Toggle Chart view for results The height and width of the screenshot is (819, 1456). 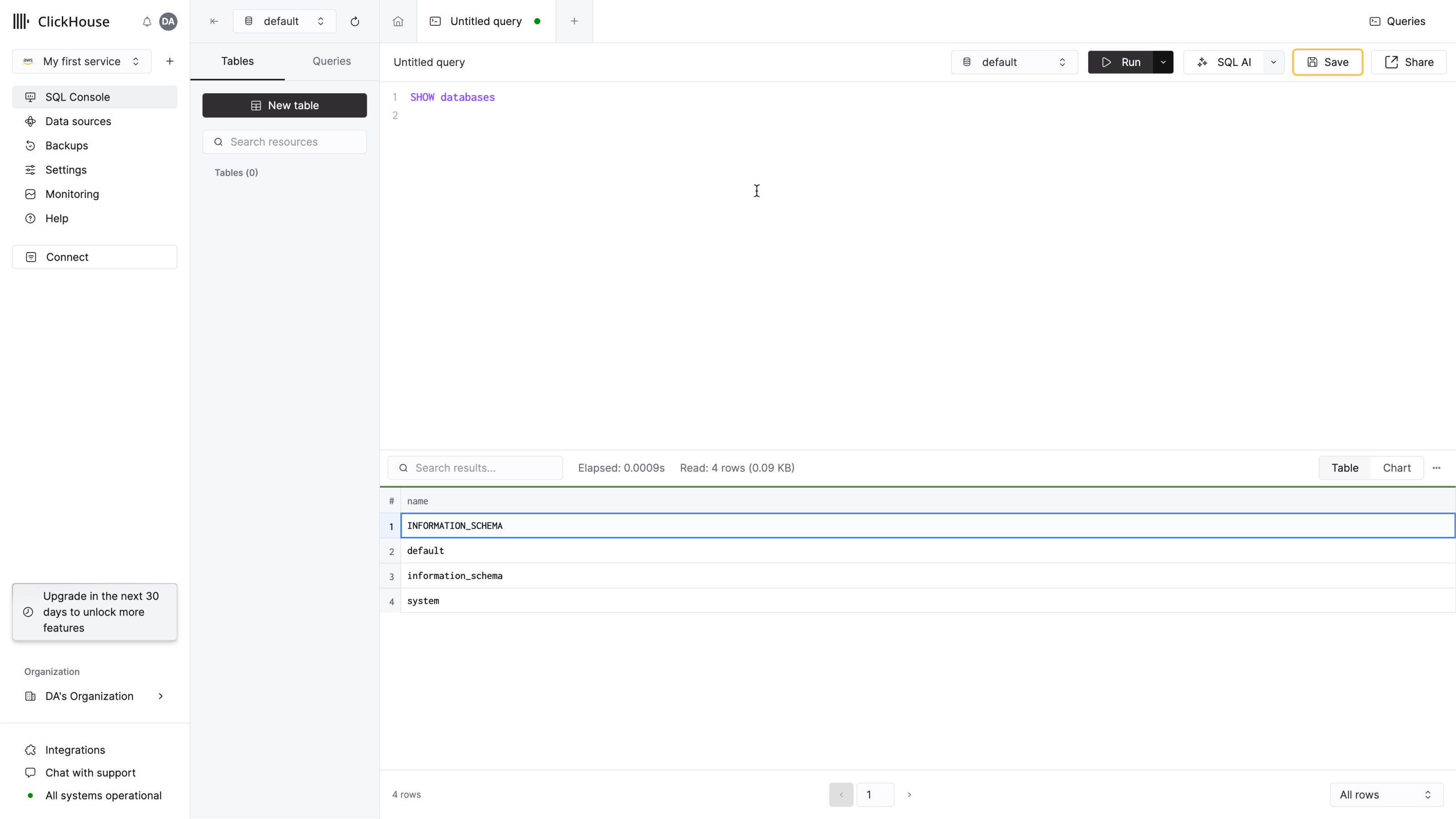point(1397,467)
